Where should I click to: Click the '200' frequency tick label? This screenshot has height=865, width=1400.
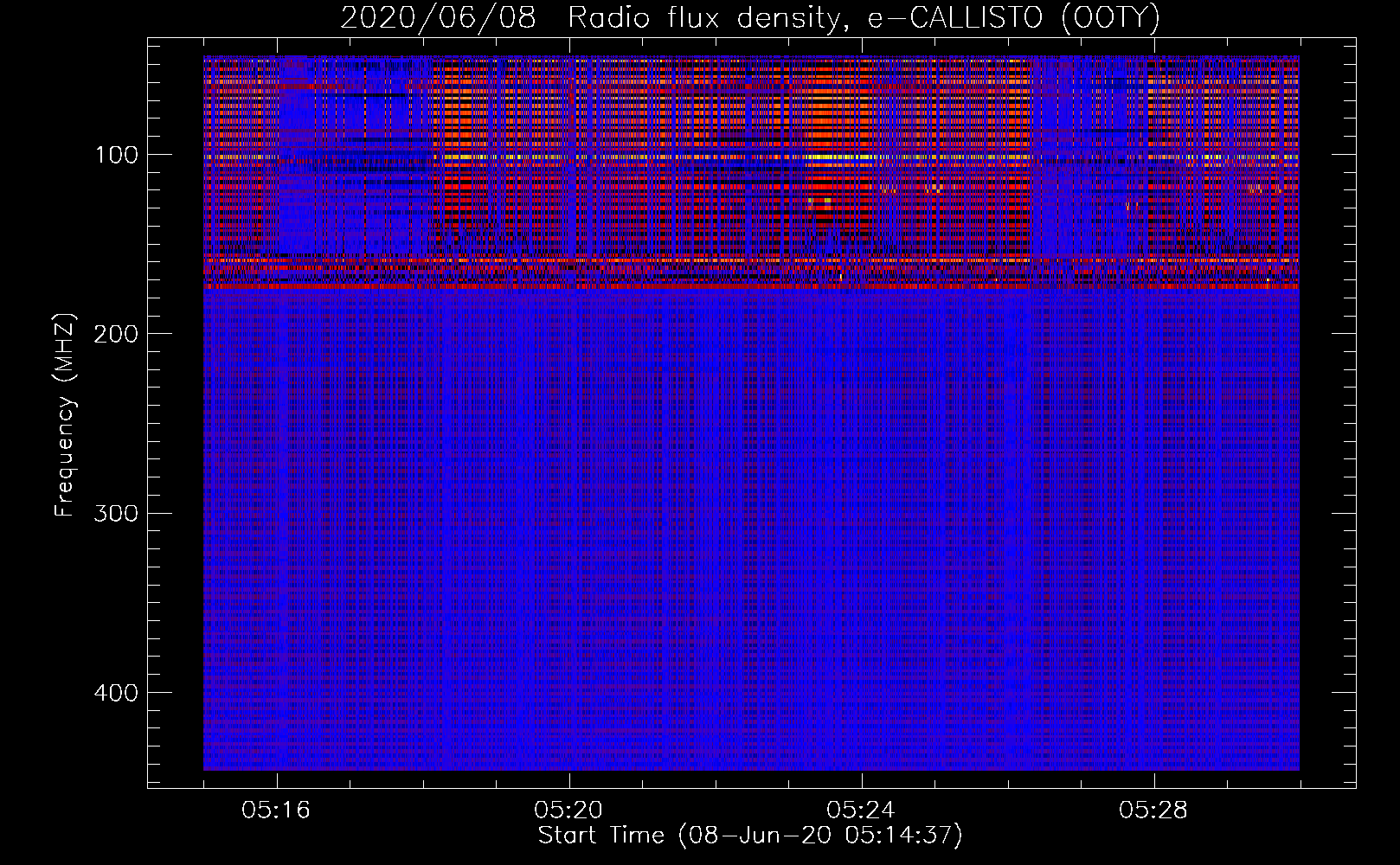(117, 334)
